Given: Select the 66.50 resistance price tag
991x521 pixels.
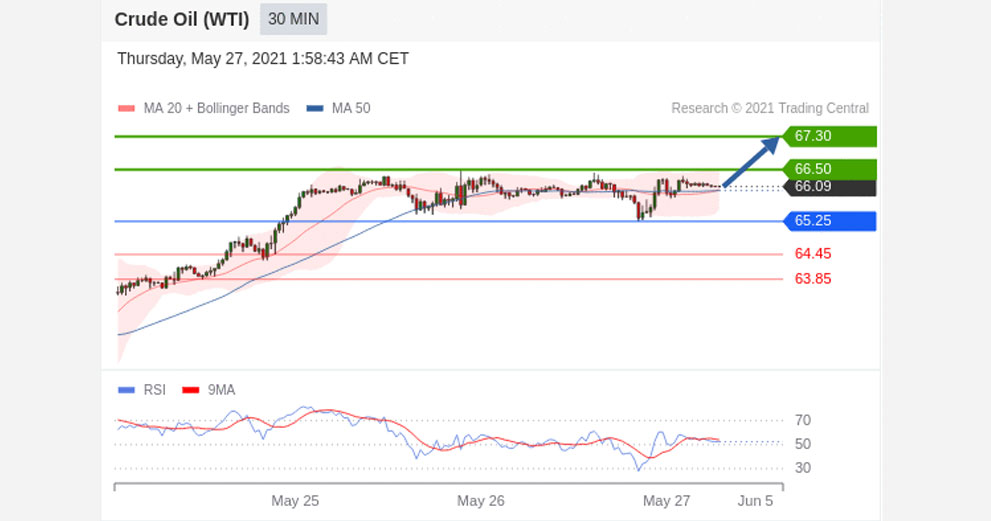Looking at the screenshot, I should [830, 169].
